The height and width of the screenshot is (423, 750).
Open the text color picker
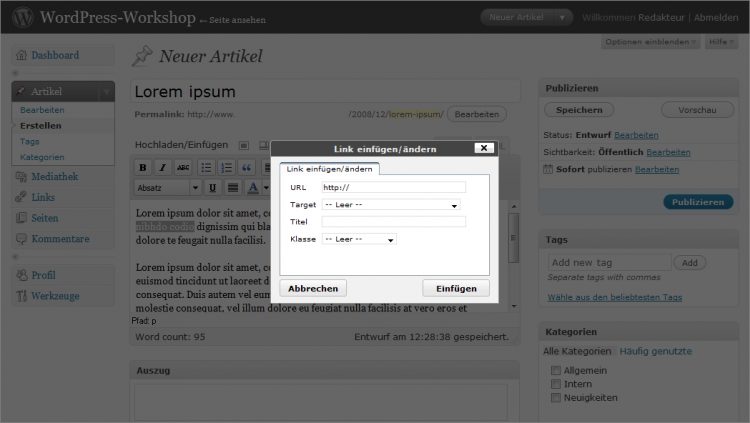click(254, 187)
